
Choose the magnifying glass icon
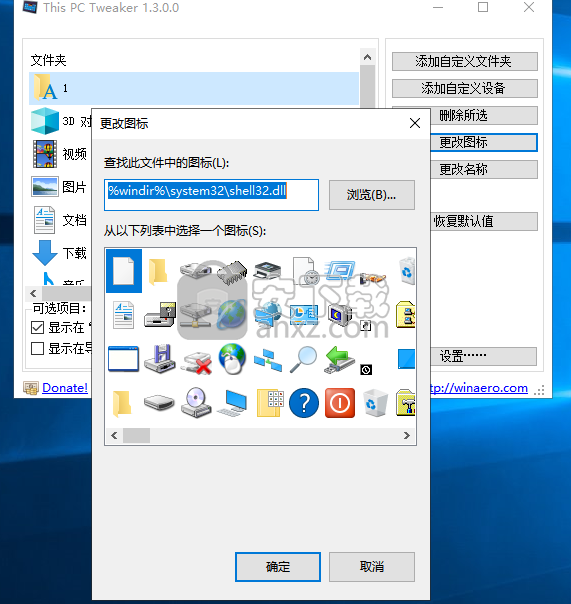pyautogui.click(x=304, y=359)
